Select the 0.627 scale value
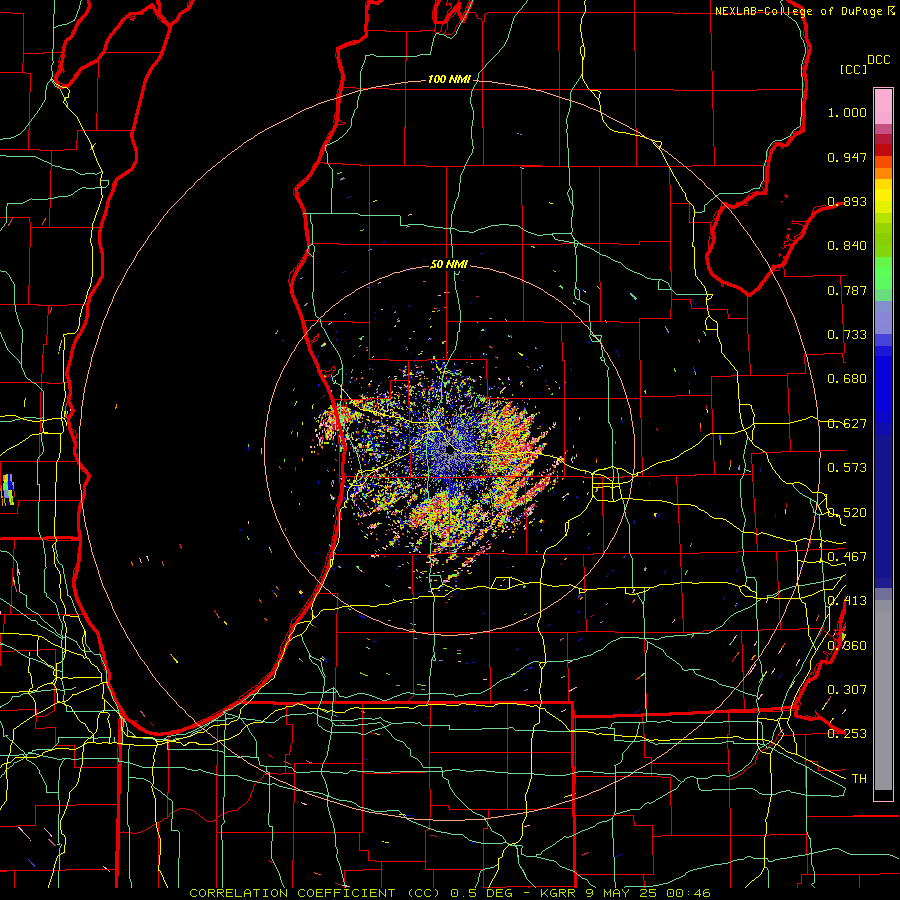 tap(847, 424)
